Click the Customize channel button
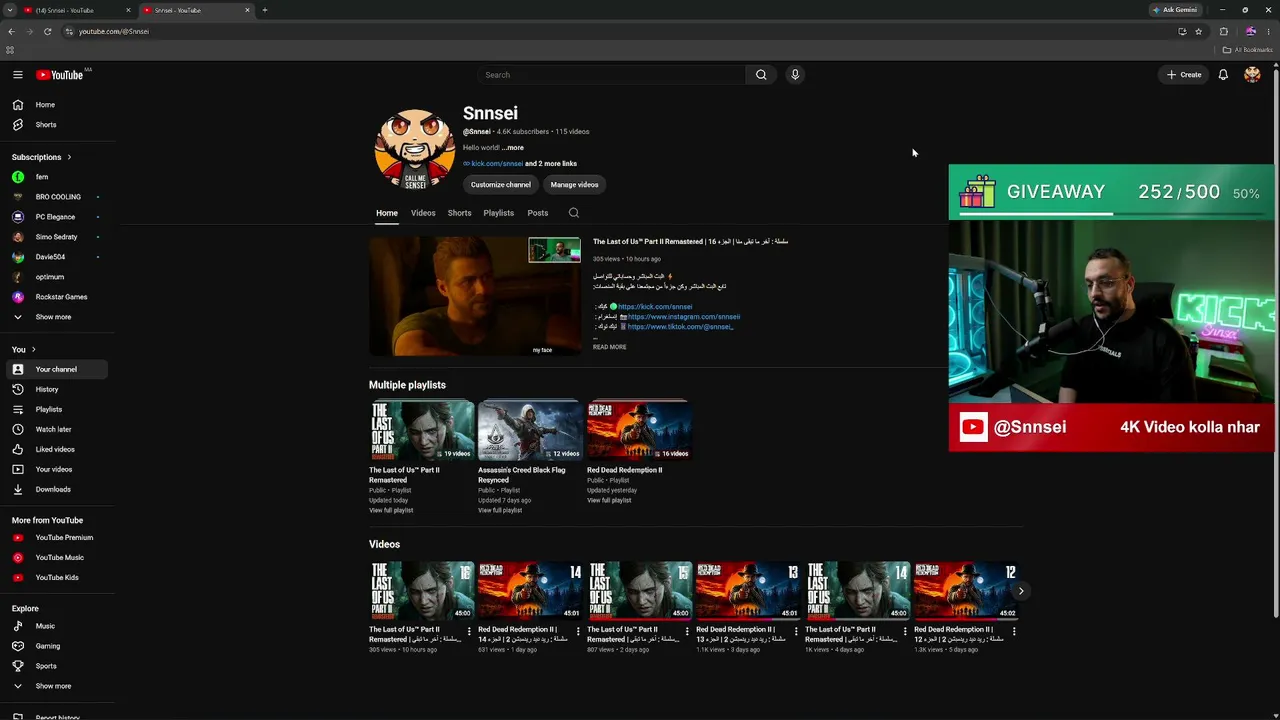This screenshot has height=720, width=1280. click(501, 185)
